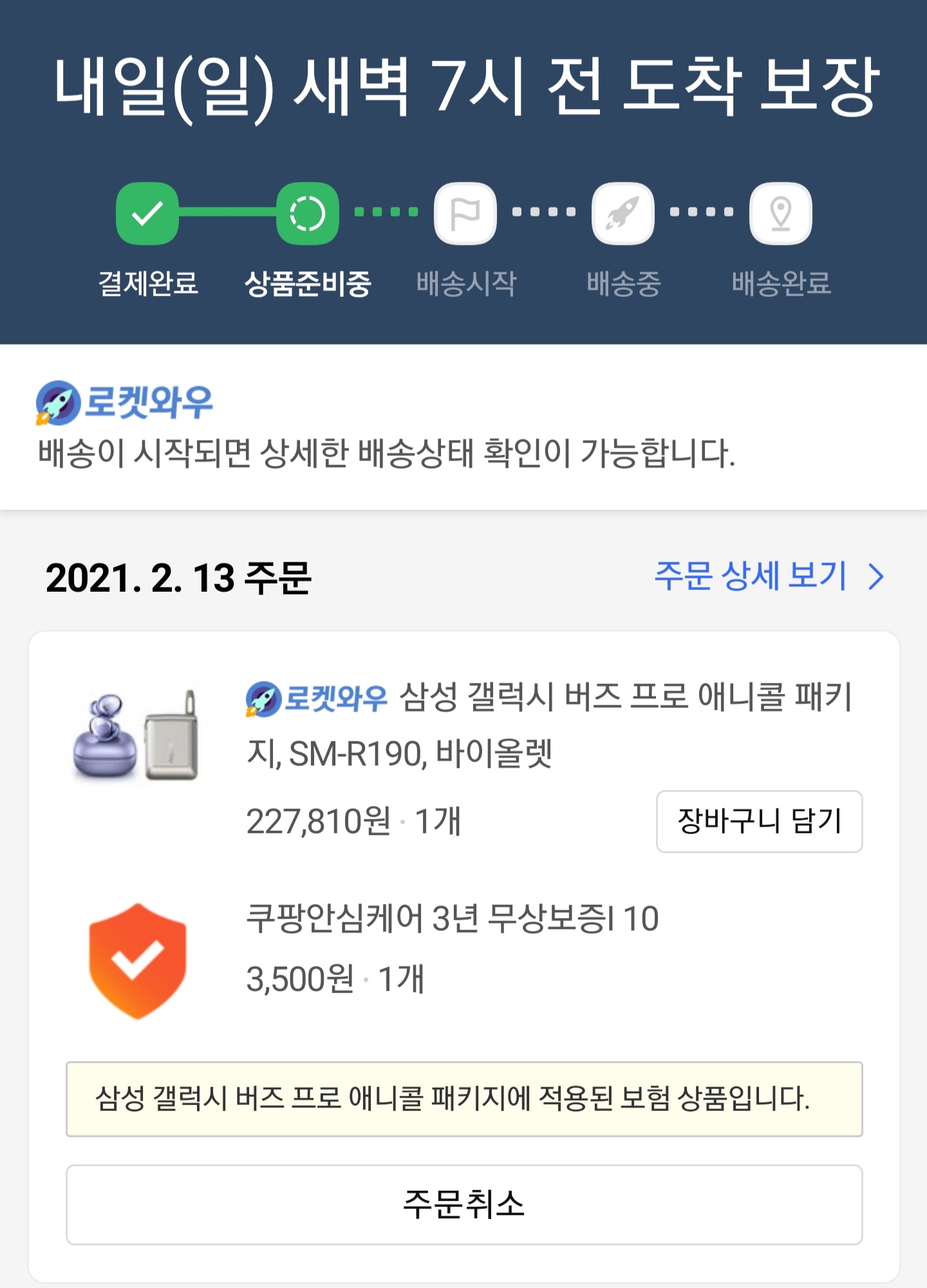
Task: Tap the yellow insurance notice box
Action: click(x=464, y=1099)
